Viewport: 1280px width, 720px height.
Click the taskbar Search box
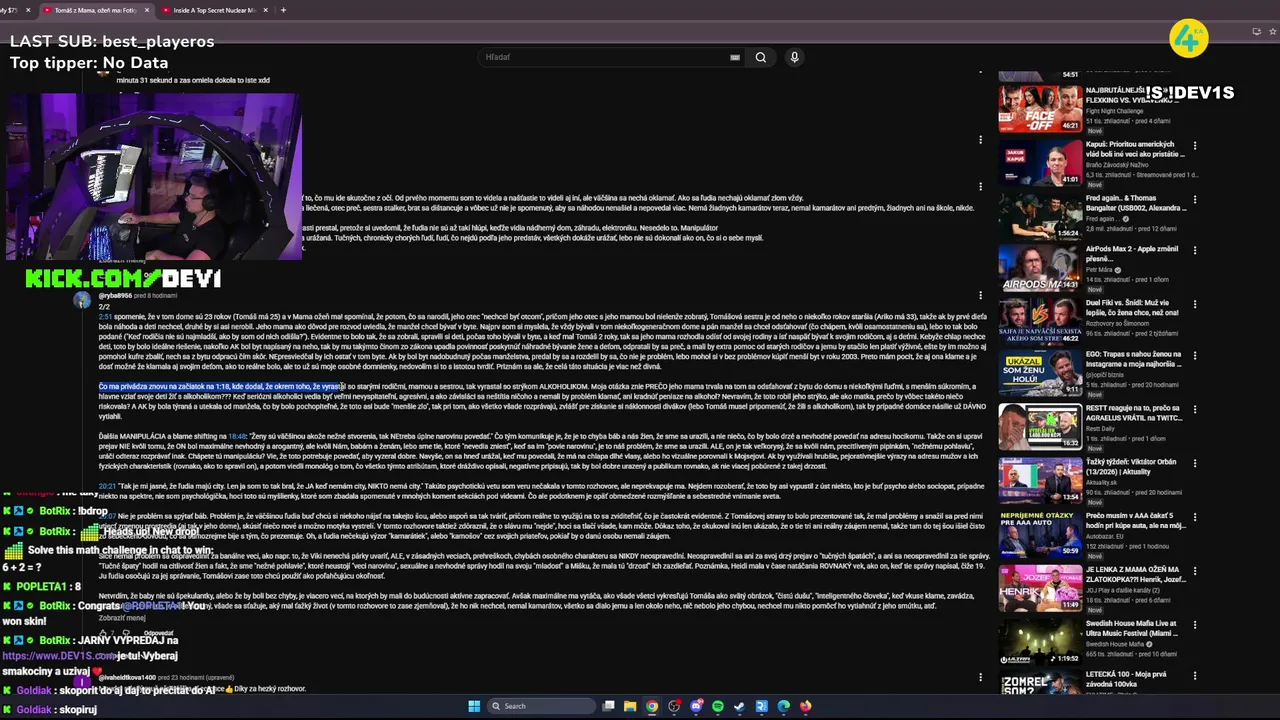click(541, 706)
